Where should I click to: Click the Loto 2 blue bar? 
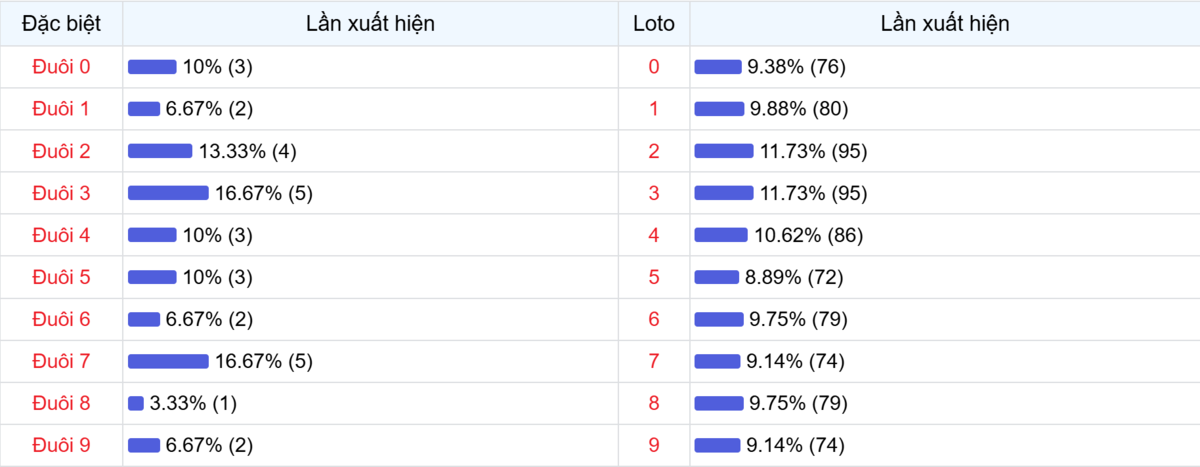[724, 151]
